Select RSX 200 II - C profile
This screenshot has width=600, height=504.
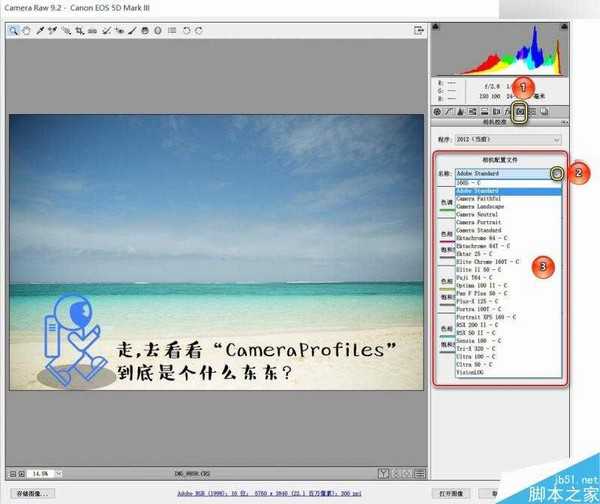tap(509, 325)
